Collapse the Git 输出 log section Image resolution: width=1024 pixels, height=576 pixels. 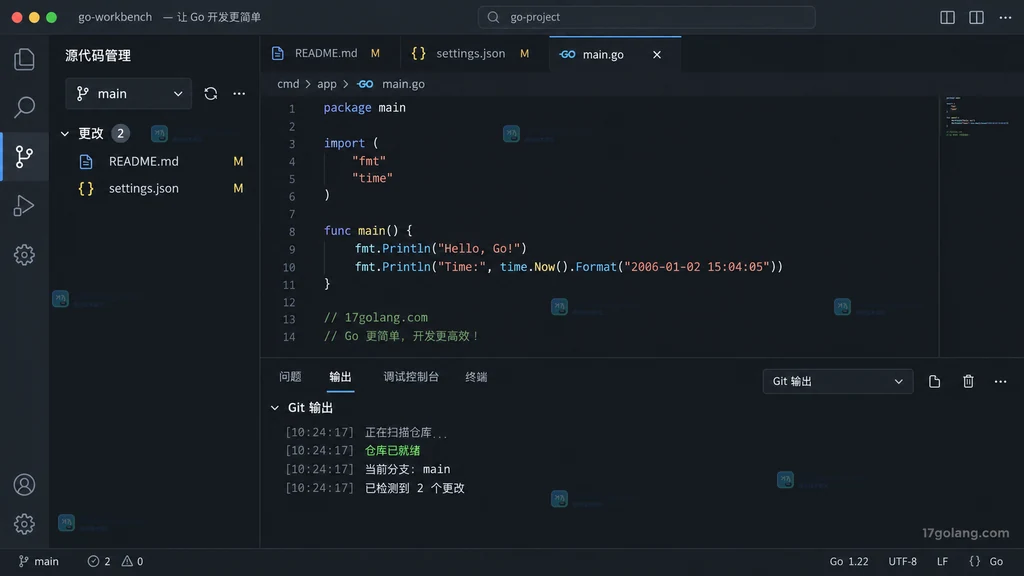coord(275,408)
